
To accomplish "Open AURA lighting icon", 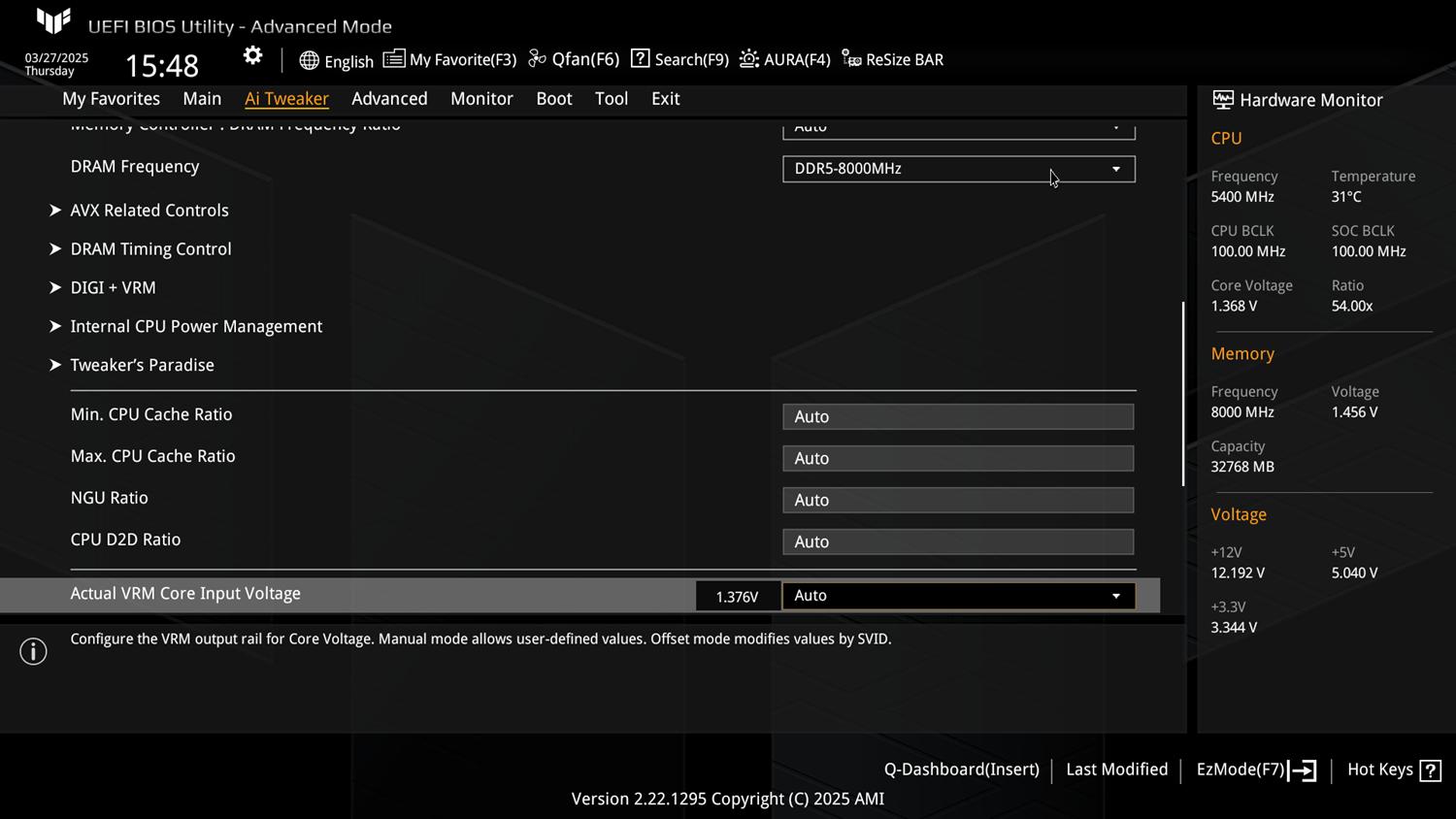I will click(x=748, y=59).
